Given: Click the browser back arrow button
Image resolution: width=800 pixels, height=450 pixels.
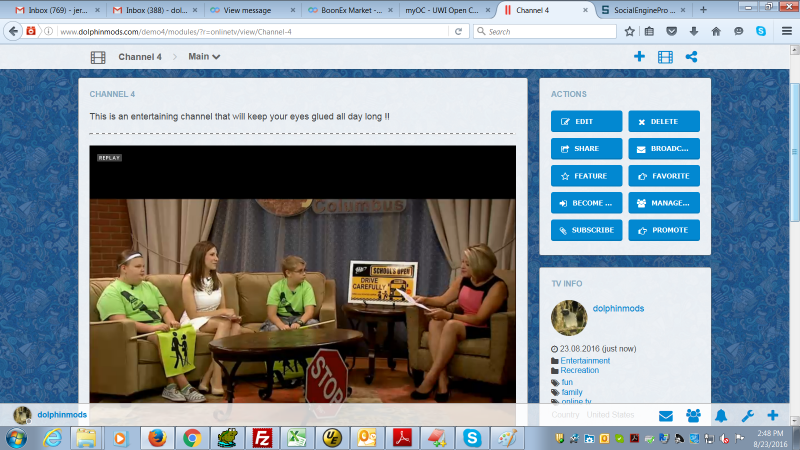Looking at the screenshot, I should click(13, 32).
